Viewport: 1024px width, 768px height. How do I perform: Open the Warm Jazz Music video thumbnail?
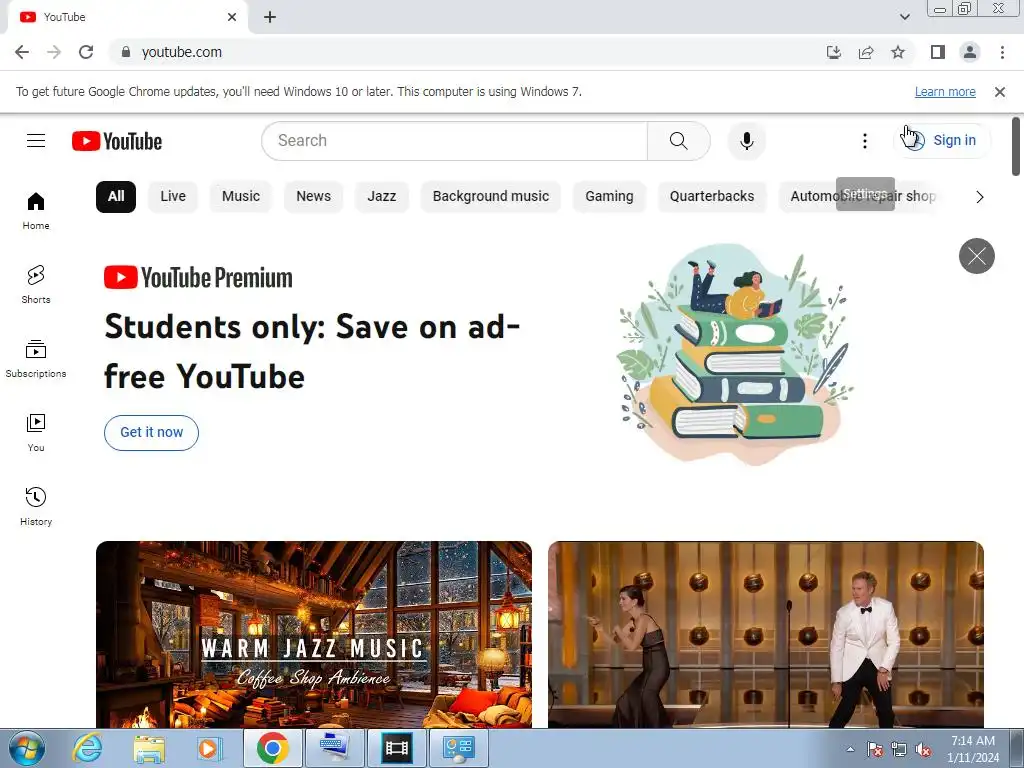(x=314, y=634)
